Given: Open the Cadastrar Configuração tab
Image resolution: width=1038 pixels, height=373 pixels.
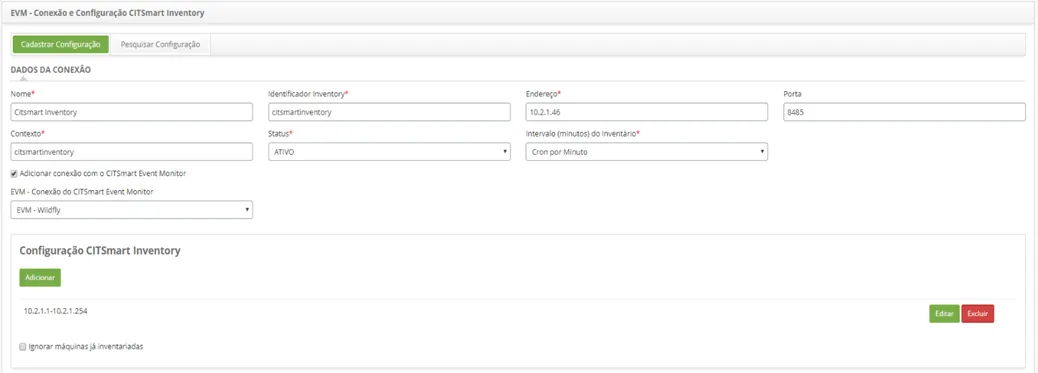Looking at the screenshot, I should [x=60, y=44].
